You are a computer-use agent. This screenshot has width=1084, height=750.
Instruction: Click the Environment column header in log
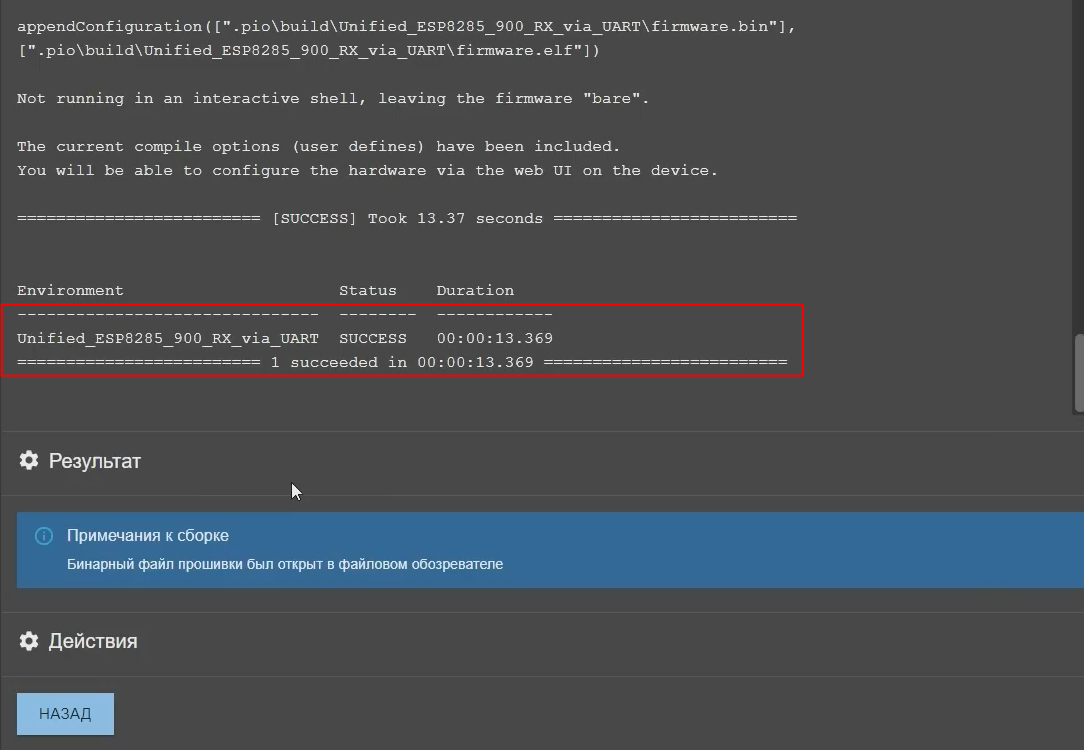click(70, 290)
